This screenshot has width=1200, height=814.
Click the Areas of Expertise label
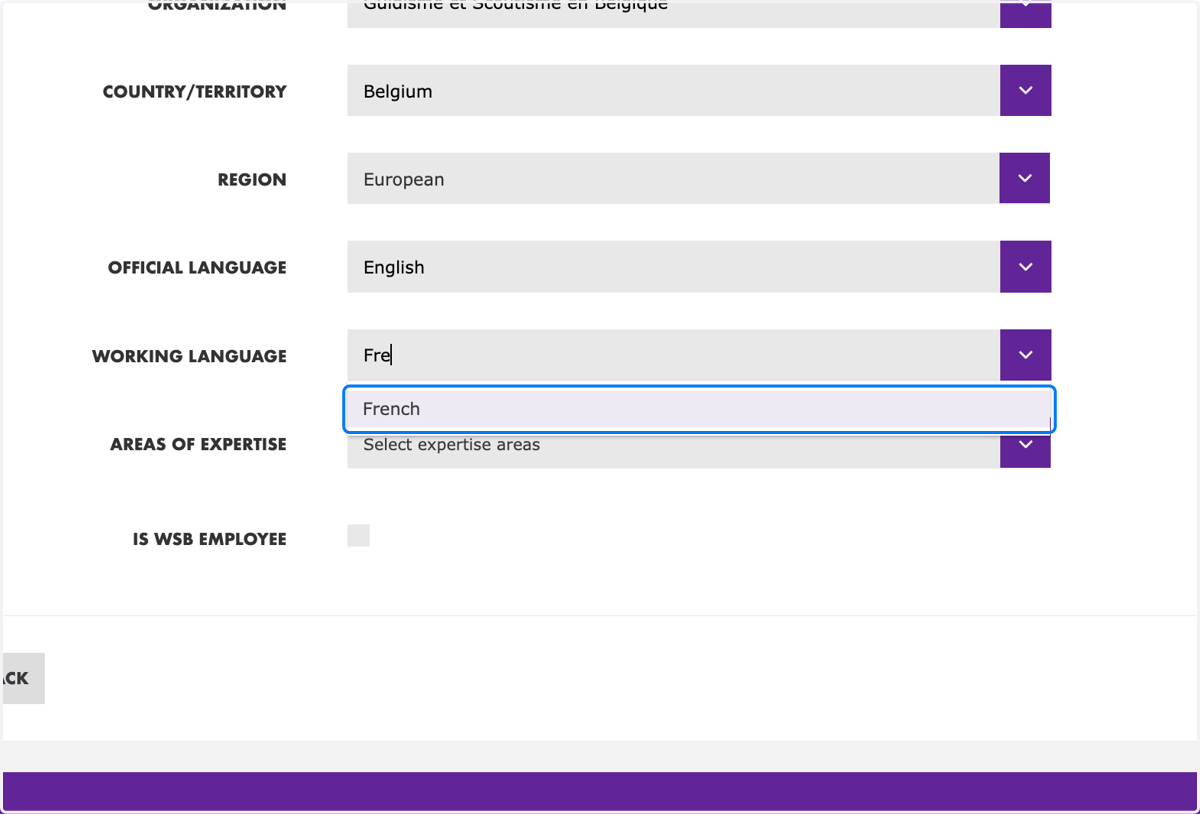point(198,444)
